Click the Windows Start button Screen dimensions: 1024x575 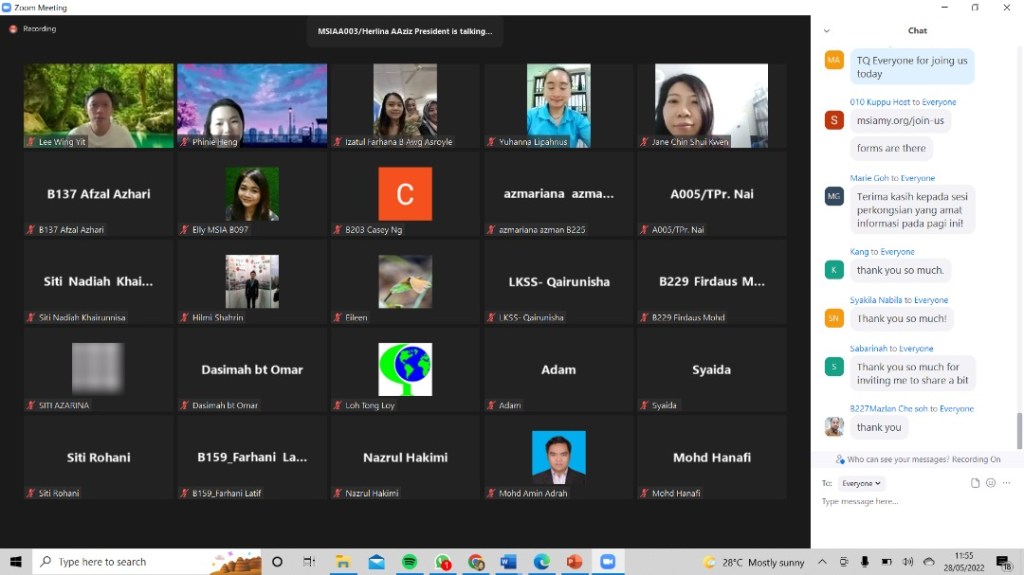[16, 562]
